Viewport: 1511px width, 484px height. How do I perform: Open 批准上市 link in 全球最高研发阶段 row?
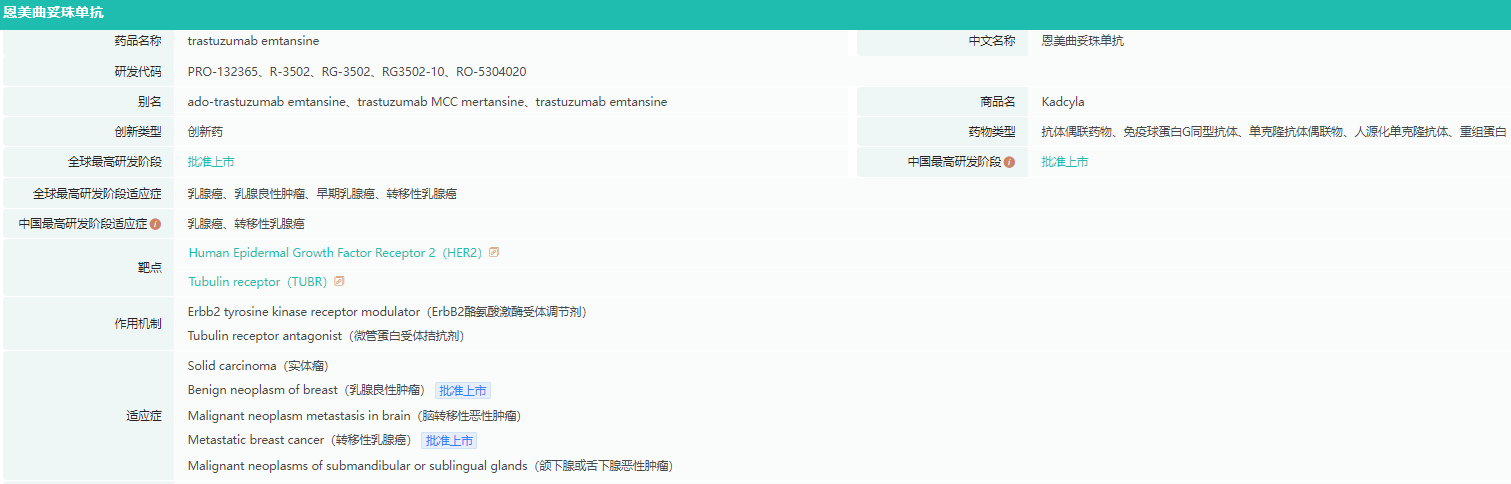pyautogui.click(x=211, y=162)
